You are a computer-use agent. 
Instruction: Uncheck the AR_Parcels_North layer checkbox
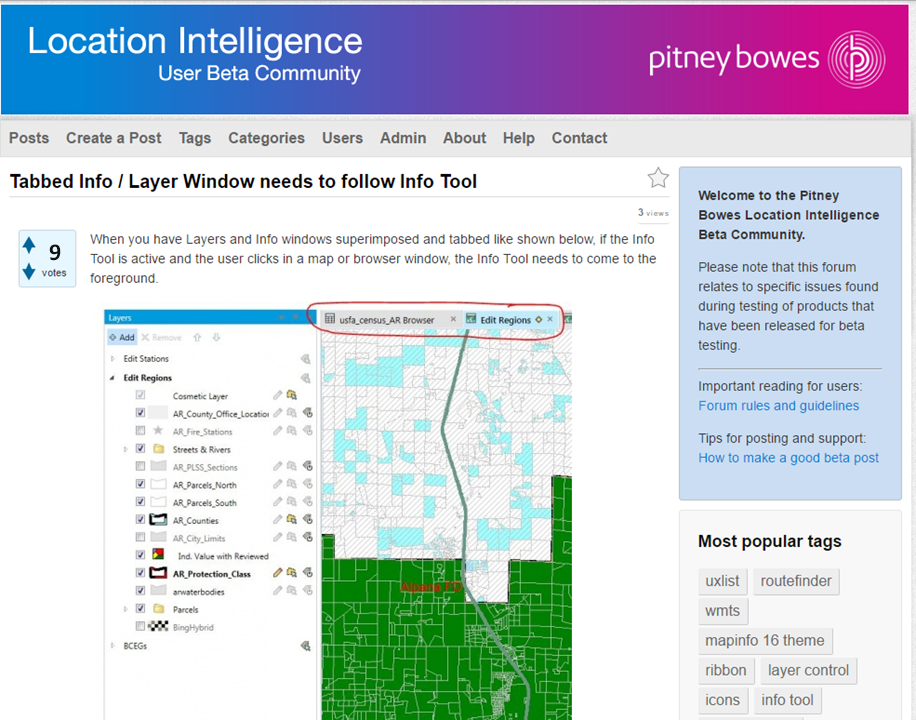coord(141,485)
